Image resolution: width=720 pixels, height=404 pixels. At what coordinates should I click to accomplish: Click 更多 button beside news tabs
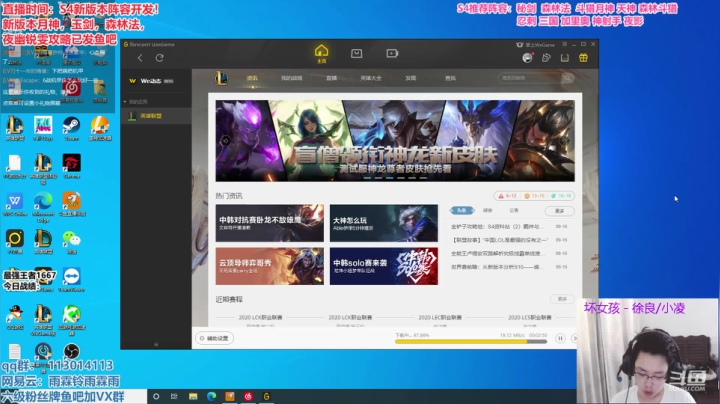tap(559, 211)
